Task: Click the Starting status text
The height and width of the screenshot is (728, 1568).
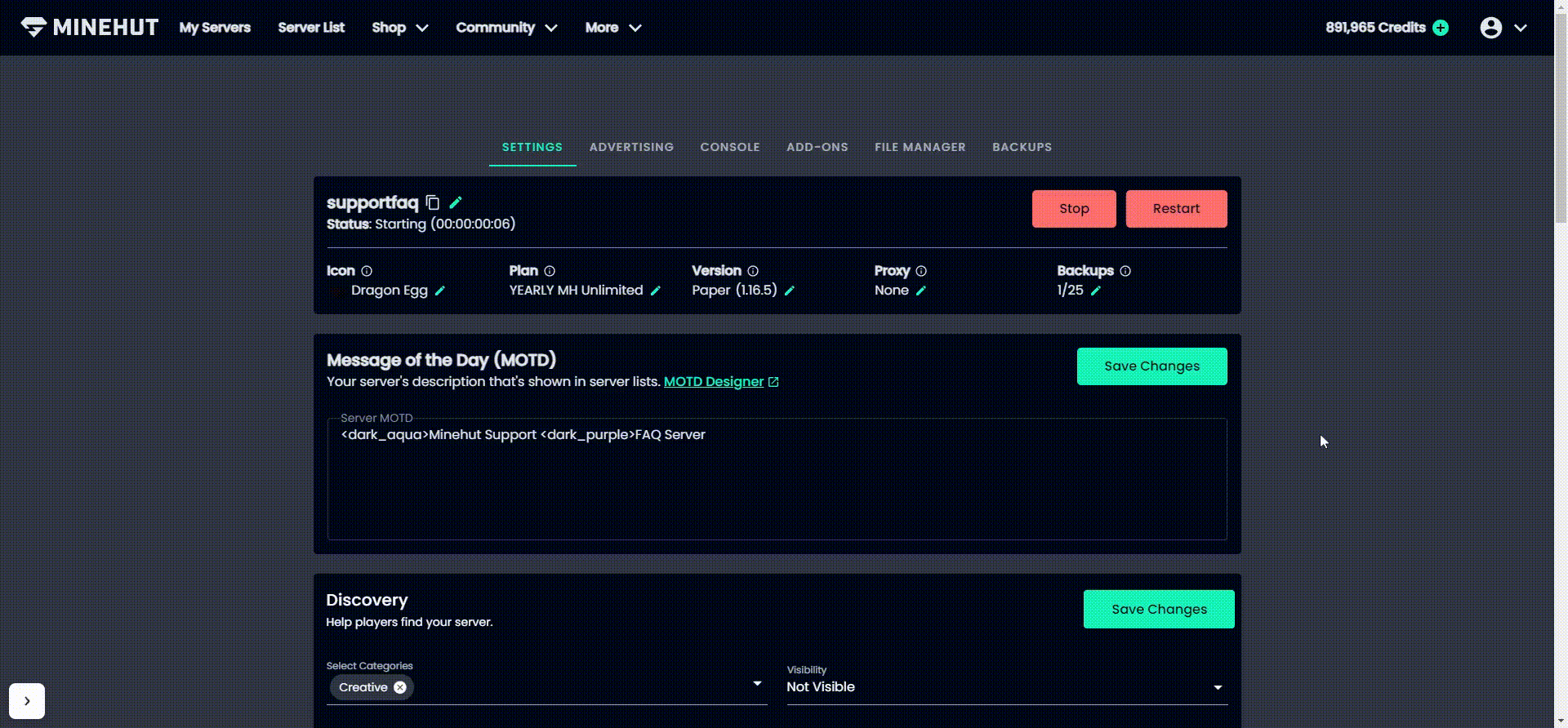Action: click(445, 224)
